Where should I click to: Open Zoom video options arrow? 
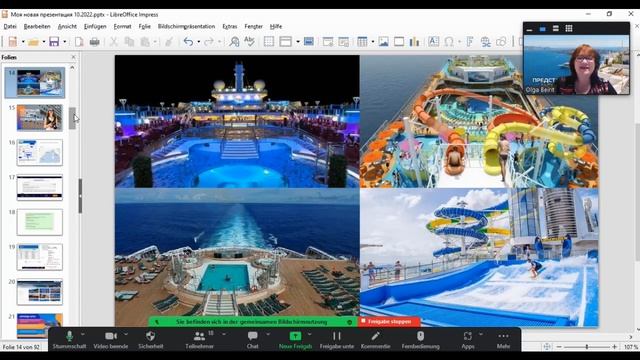126,334
